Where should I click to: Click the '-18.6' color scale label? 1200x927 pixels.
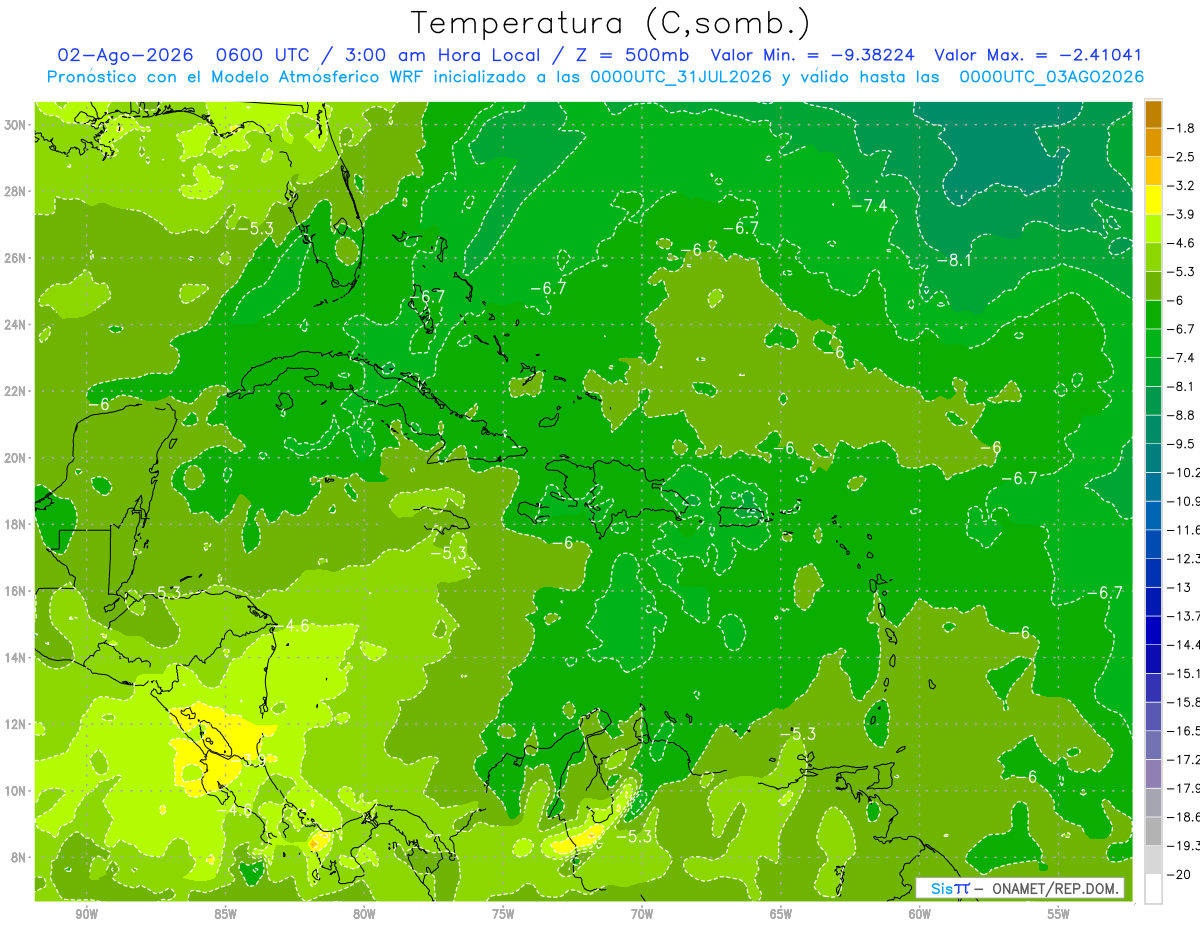pyautogui.click(x=1182, y=816)
